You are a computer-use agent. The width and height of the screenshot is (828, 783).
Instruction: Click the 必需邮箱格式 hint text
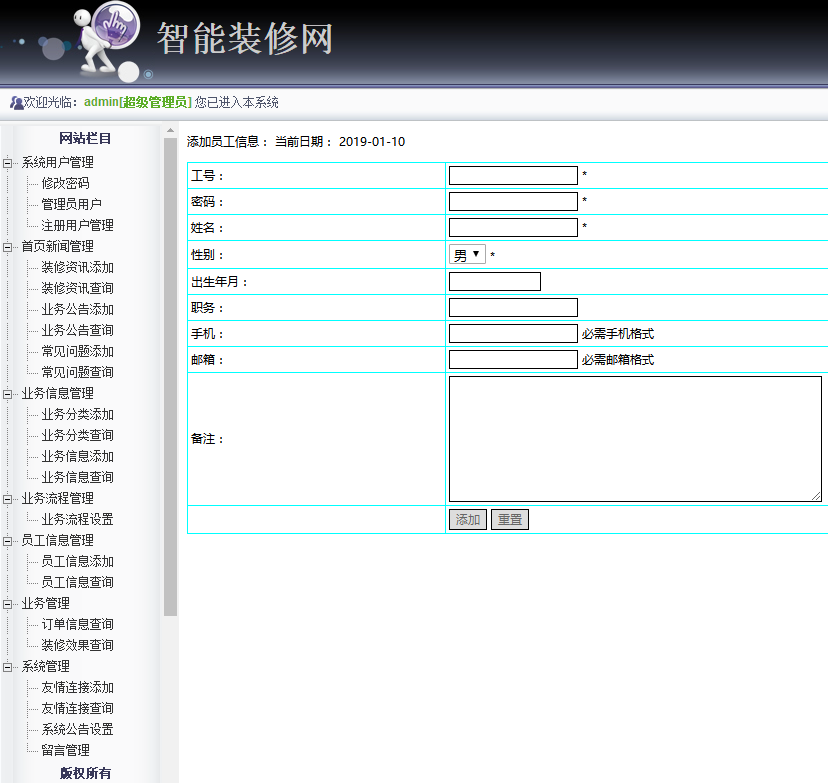point(618,360)
